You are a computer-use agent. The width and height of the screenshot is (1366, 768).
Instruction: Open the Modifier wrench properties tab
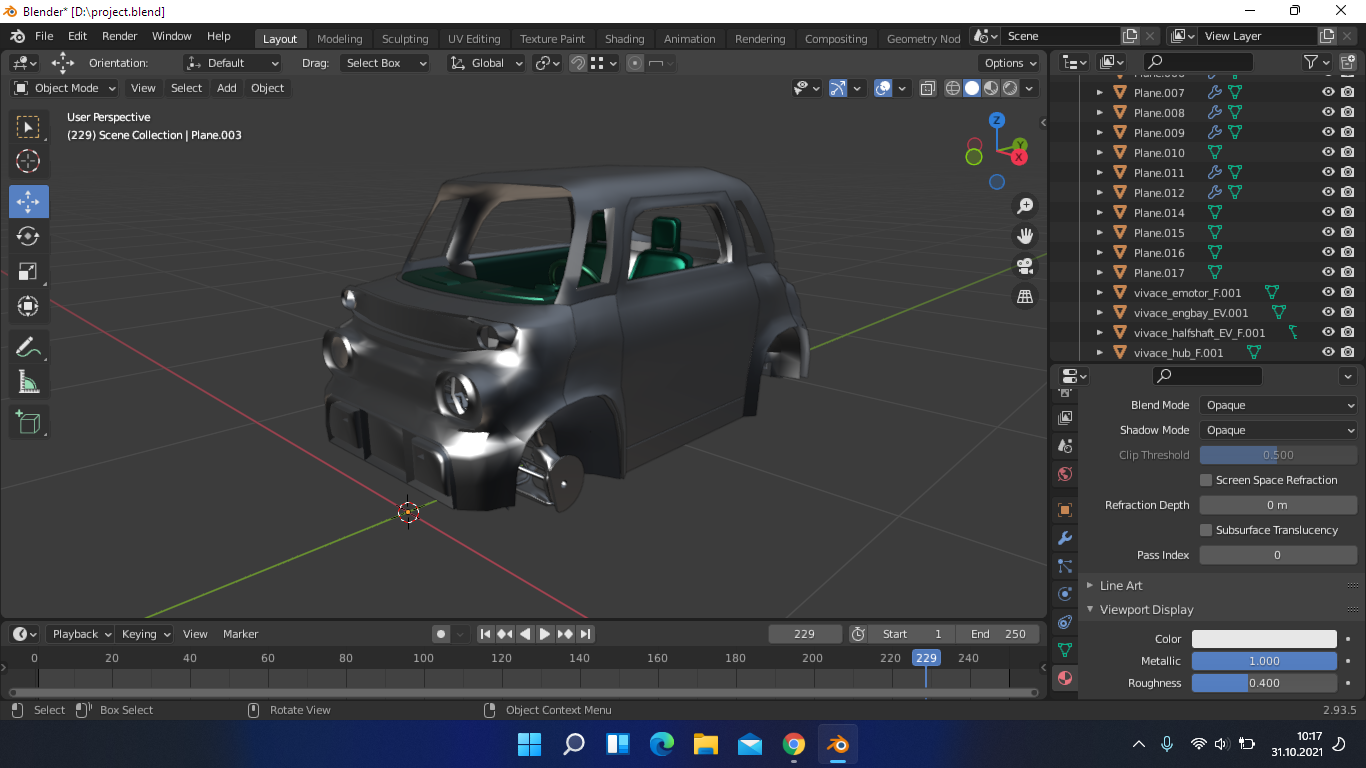click(1065, 538)
